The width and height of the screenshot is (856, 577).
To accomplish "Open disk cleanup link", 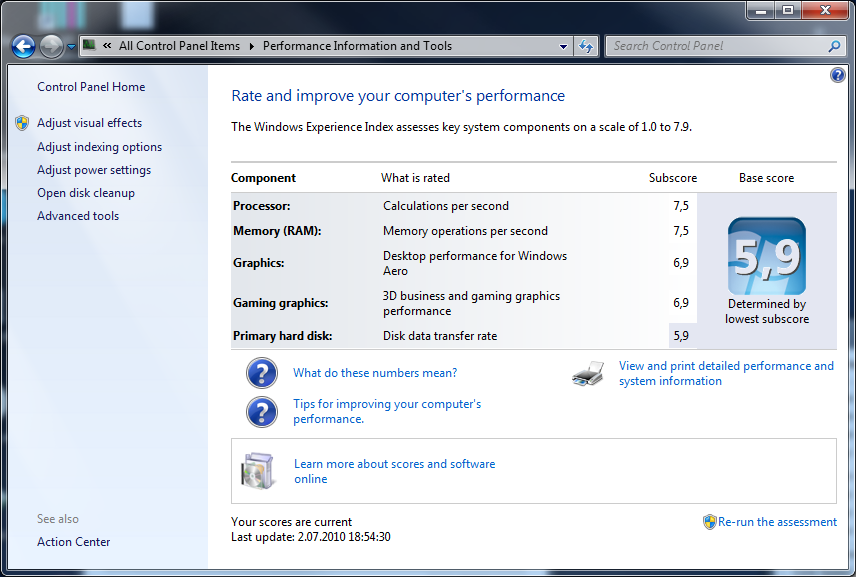I will tap(86, 193).
